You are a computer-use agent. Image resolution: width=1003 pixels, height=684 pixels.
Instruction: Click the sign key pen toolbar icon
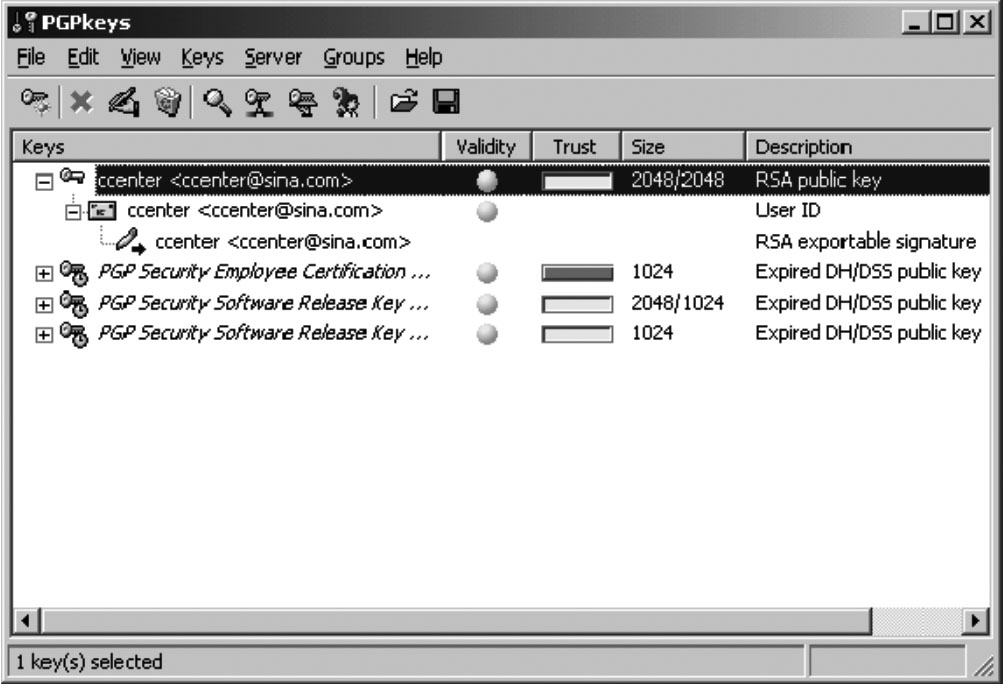(124, 102)
